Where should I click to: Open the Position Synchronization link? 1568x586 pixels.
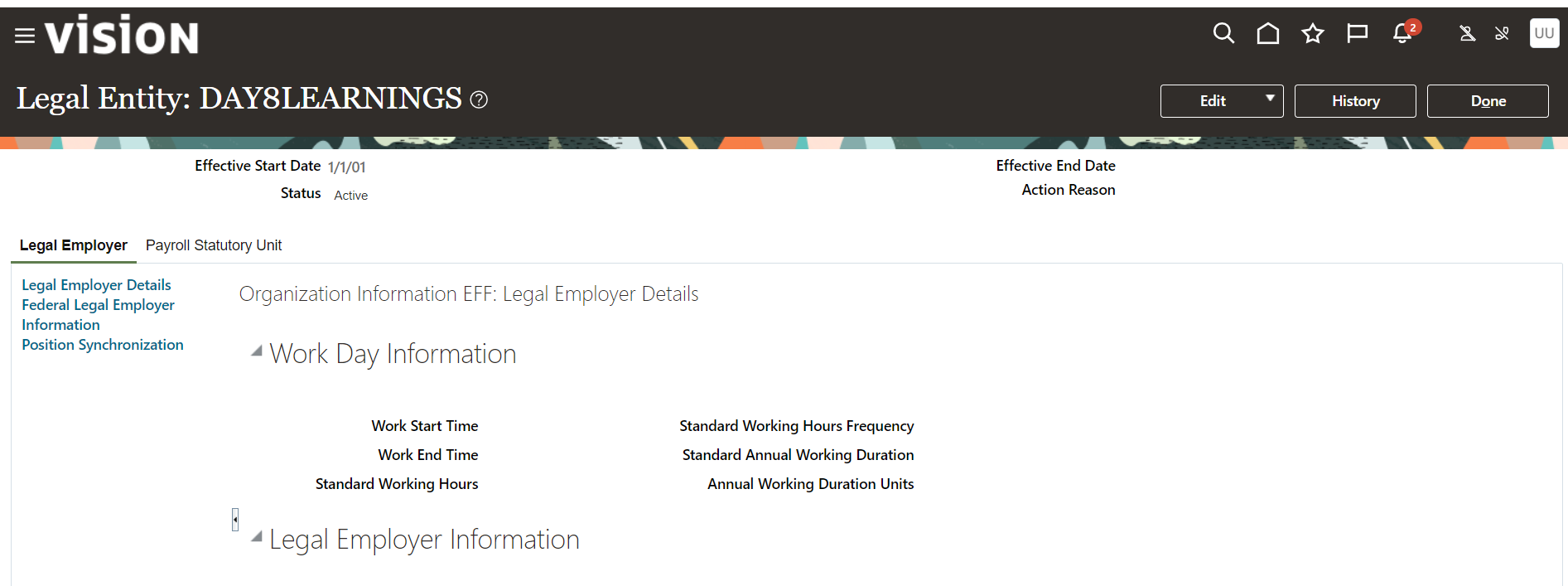103,345
